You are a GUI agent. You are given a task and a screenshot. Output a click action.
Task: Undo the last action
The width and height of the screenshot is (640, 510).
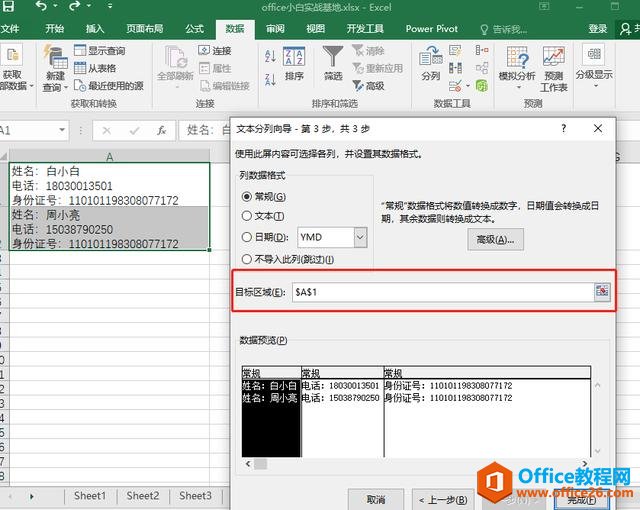pyautogui.click(x=41, y=6)
